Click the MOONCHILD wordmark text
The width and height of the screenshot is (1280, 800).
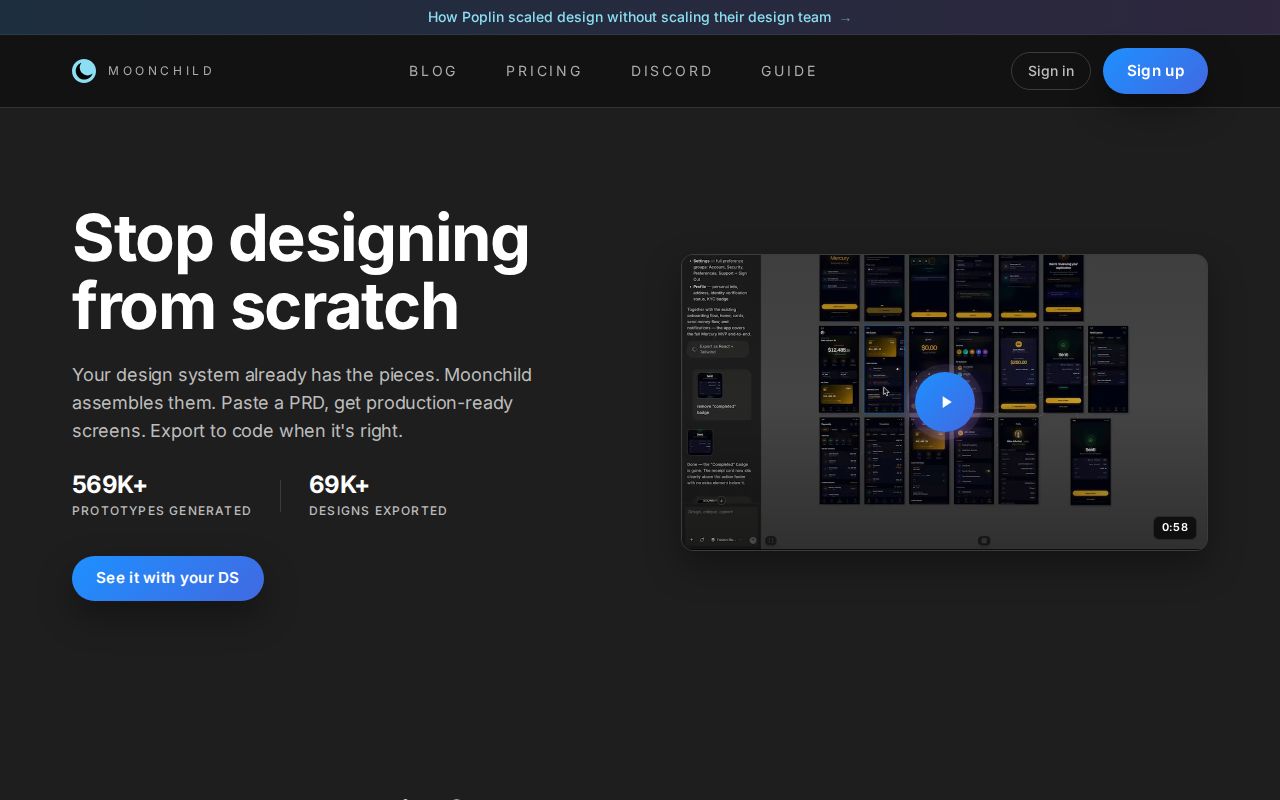(x=161, y=71)
